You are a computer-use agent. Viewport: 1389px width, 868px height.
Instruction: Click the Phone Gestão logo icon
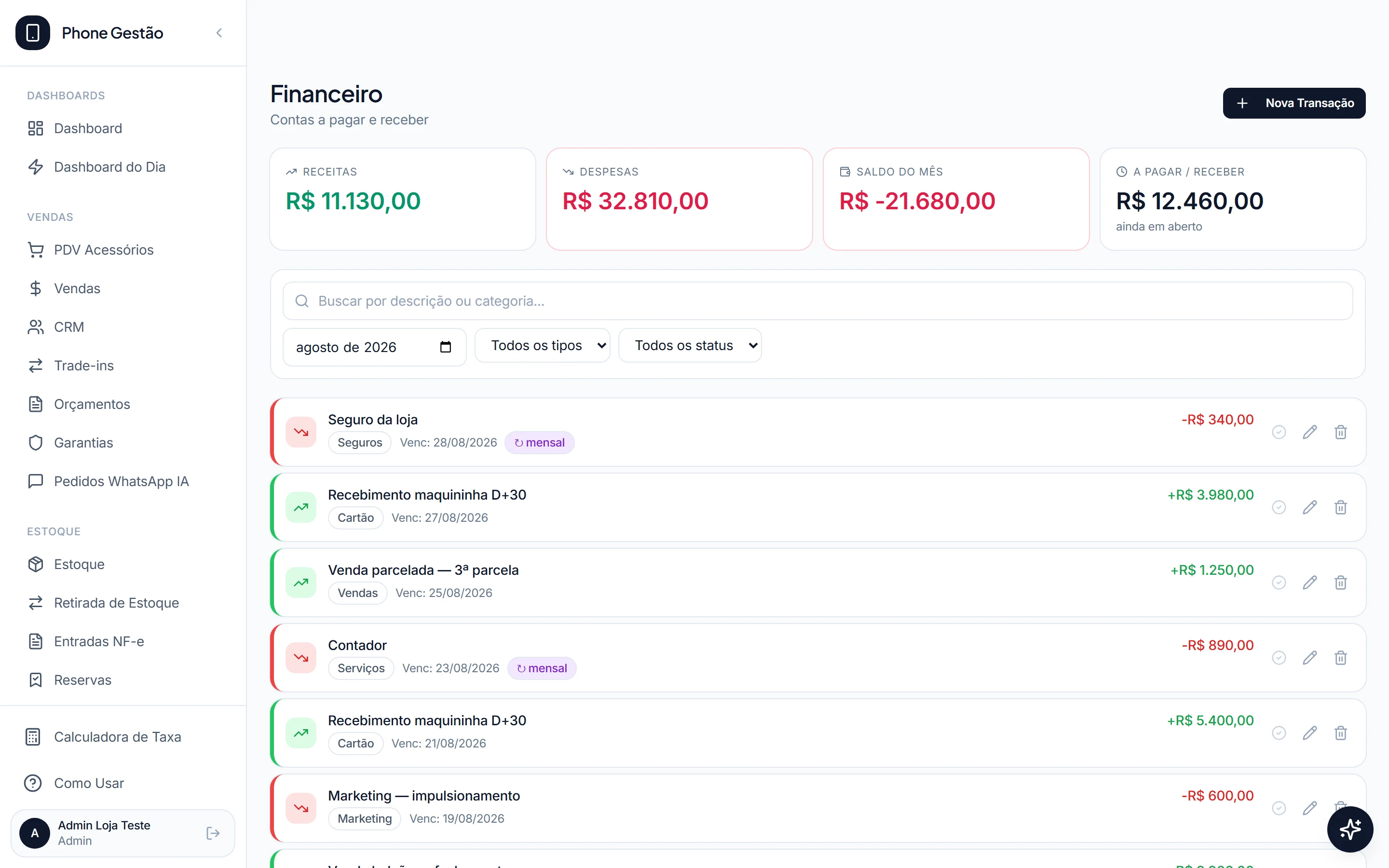click(x=33, y=33)
